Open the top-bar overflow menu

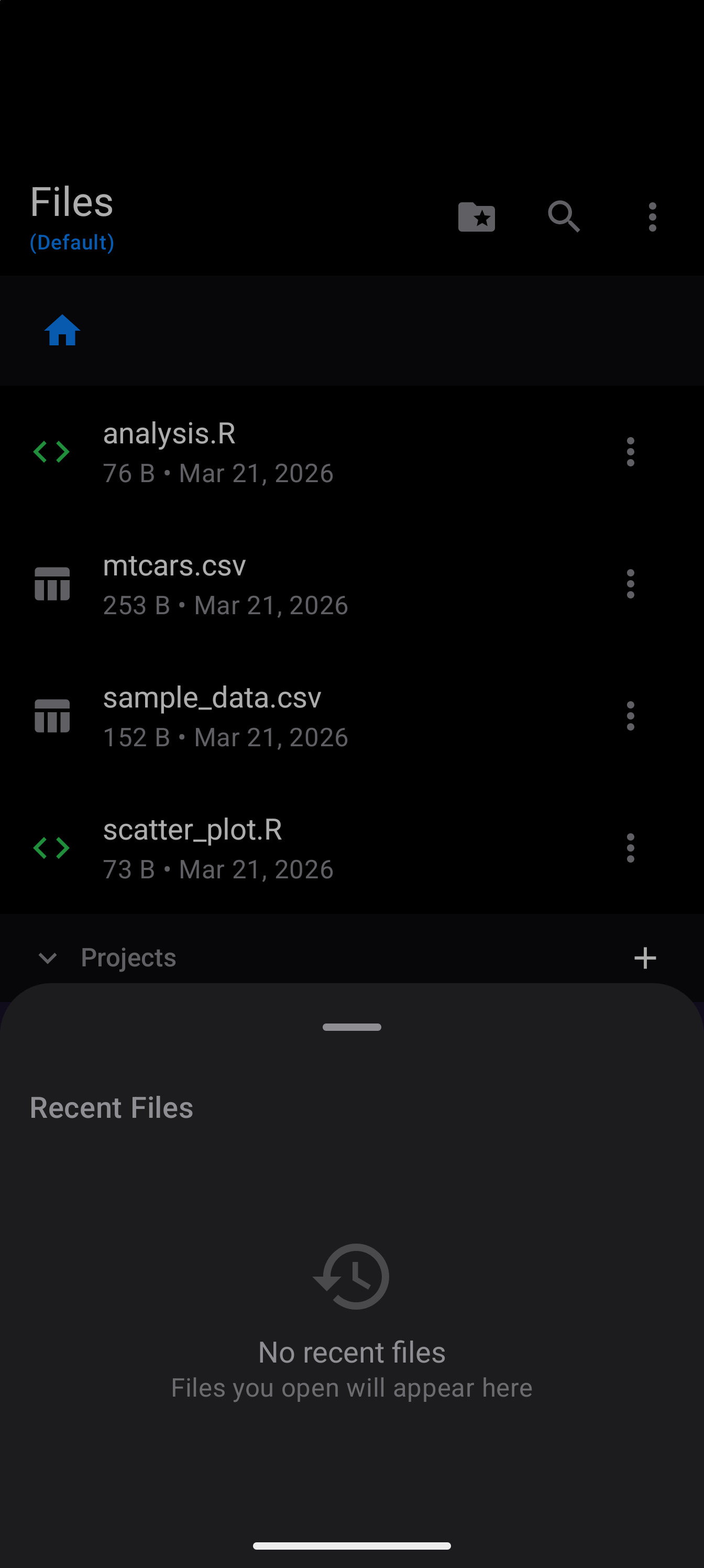[652, 216]
